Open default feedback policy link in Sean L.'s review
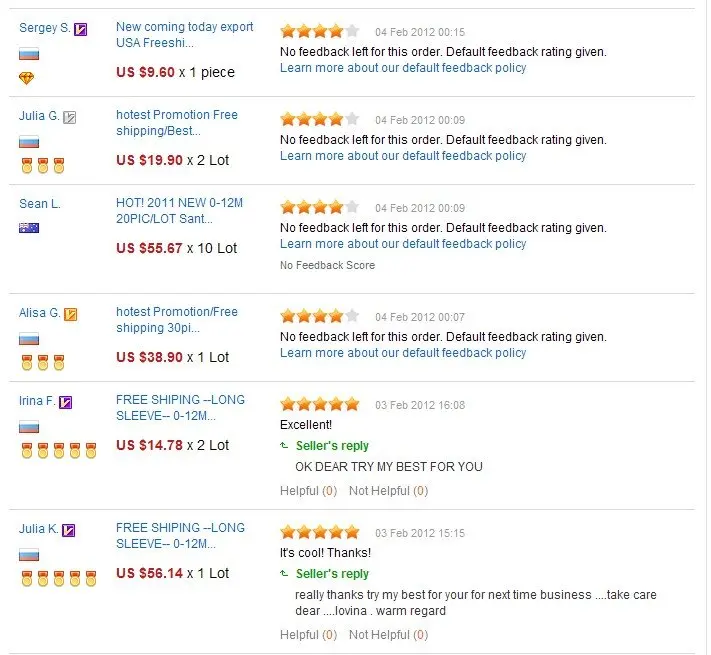This screenshot has width=711, height=655. pyautogui.click(x=403, y=244)
